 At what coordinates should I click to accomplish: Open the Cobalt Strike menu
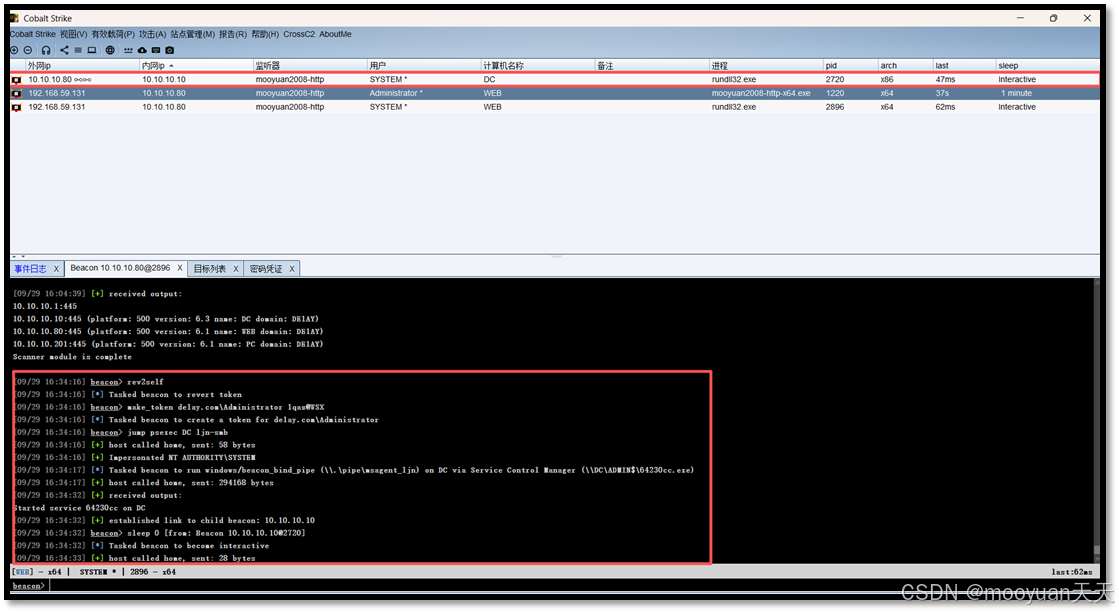33,34
